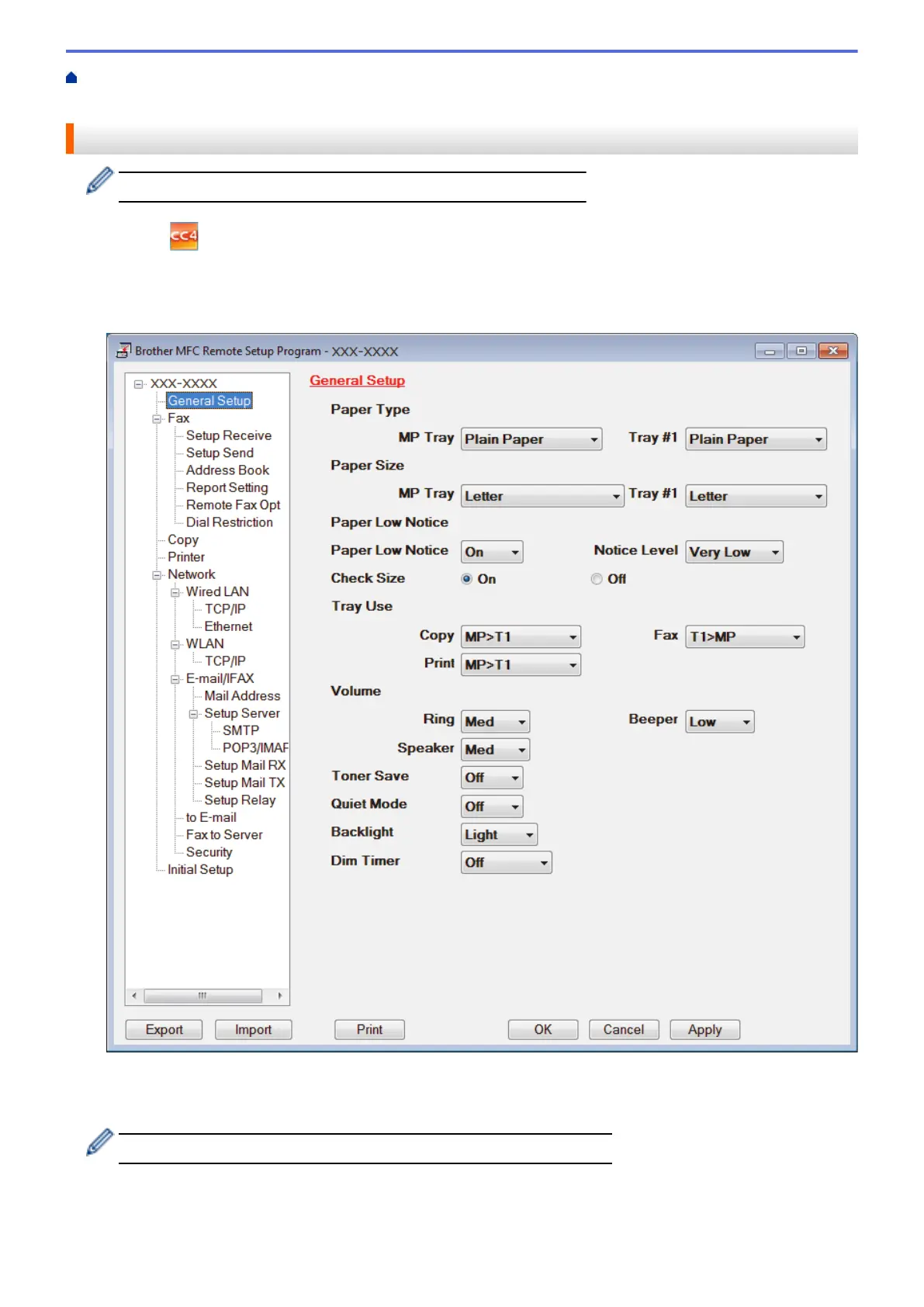Screen dimensions: 924x1307
Task: Collapse the Network tree node
Action: 157,574
